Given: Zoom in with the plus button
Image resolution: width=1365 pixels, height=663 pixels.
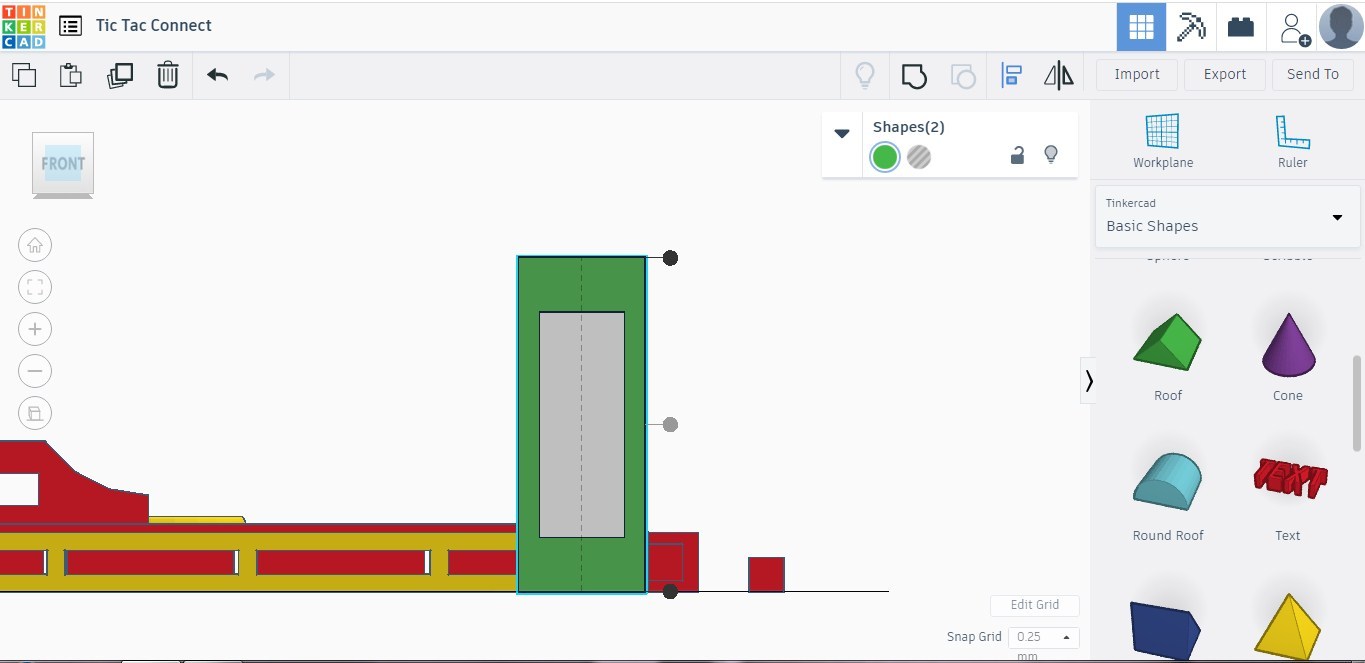Looking at the screenshot, I should tap(35, 329).
